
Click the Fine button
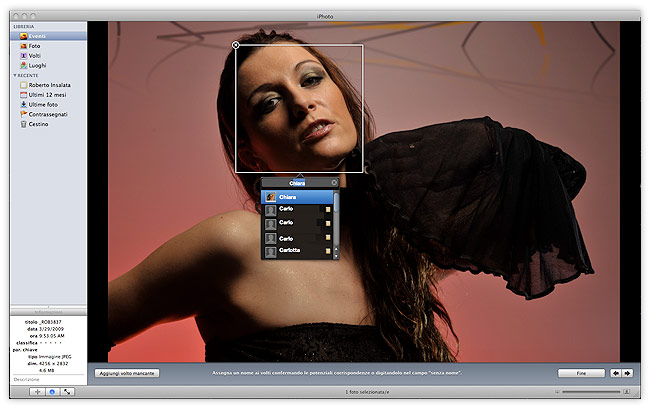click(x=581, y=373)
